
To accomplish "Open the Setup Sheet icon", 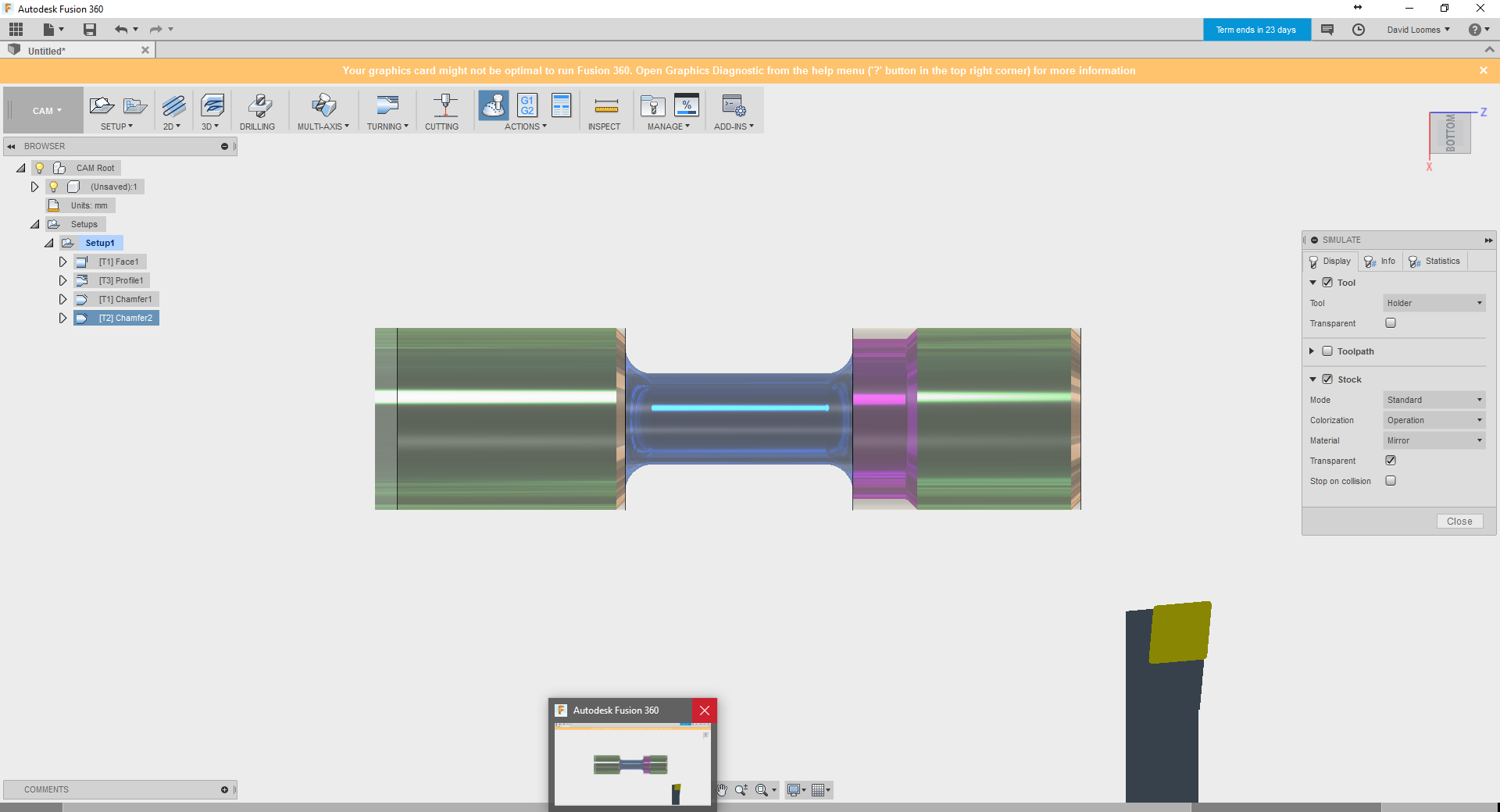I will pyautogui.click(x=561, y=105).
